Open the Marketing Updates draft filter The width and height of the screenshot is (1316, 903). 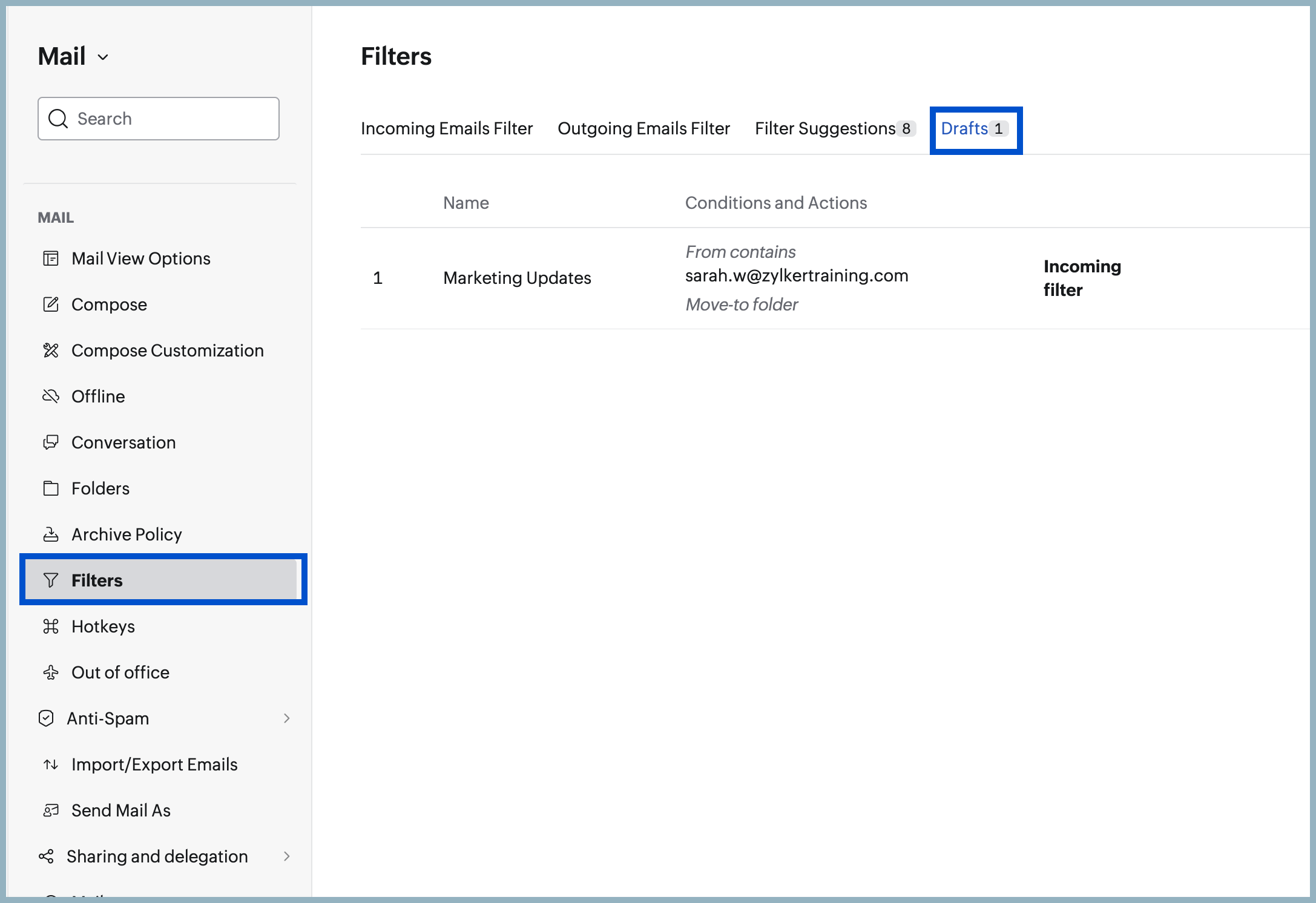(x=517, y=278)
